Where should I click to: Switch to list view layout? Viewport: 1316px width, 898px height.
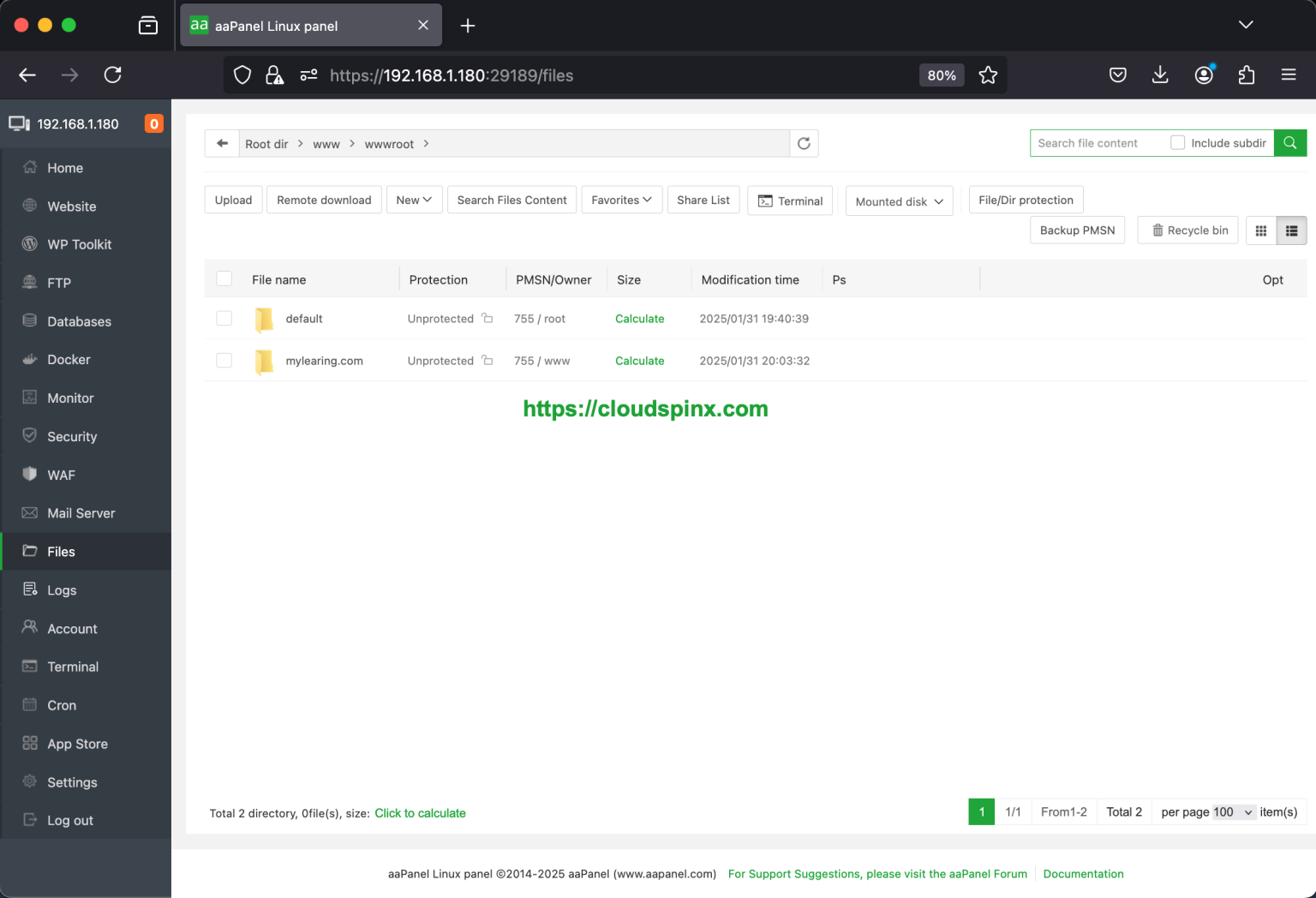[1291, 230]
